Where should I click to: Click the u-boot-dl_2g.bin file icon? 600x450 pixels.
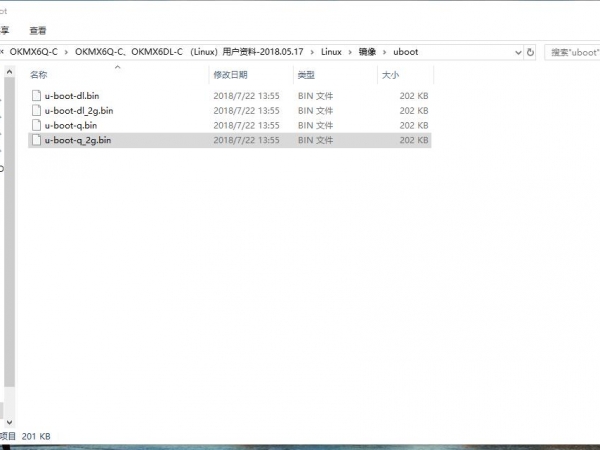(x=37, y=110)
